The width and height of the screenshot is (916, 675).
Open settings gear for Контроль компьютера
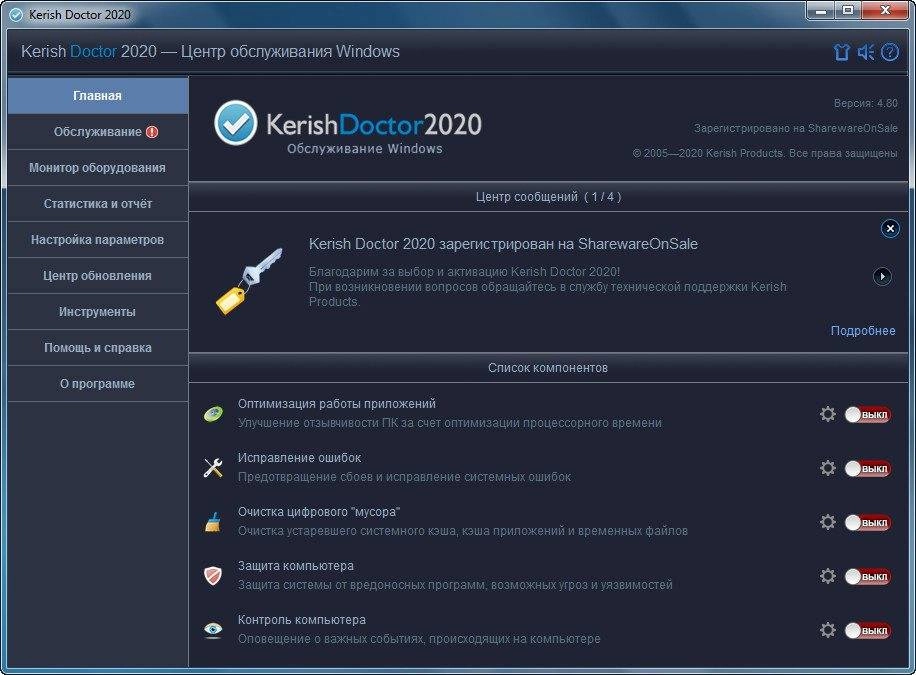(x=828, y=629)
